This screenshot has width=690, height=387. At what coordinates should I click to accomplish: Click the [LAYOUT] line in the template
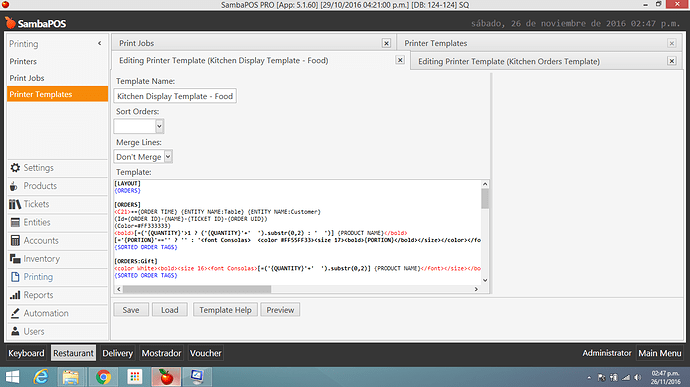coord(128,183)
